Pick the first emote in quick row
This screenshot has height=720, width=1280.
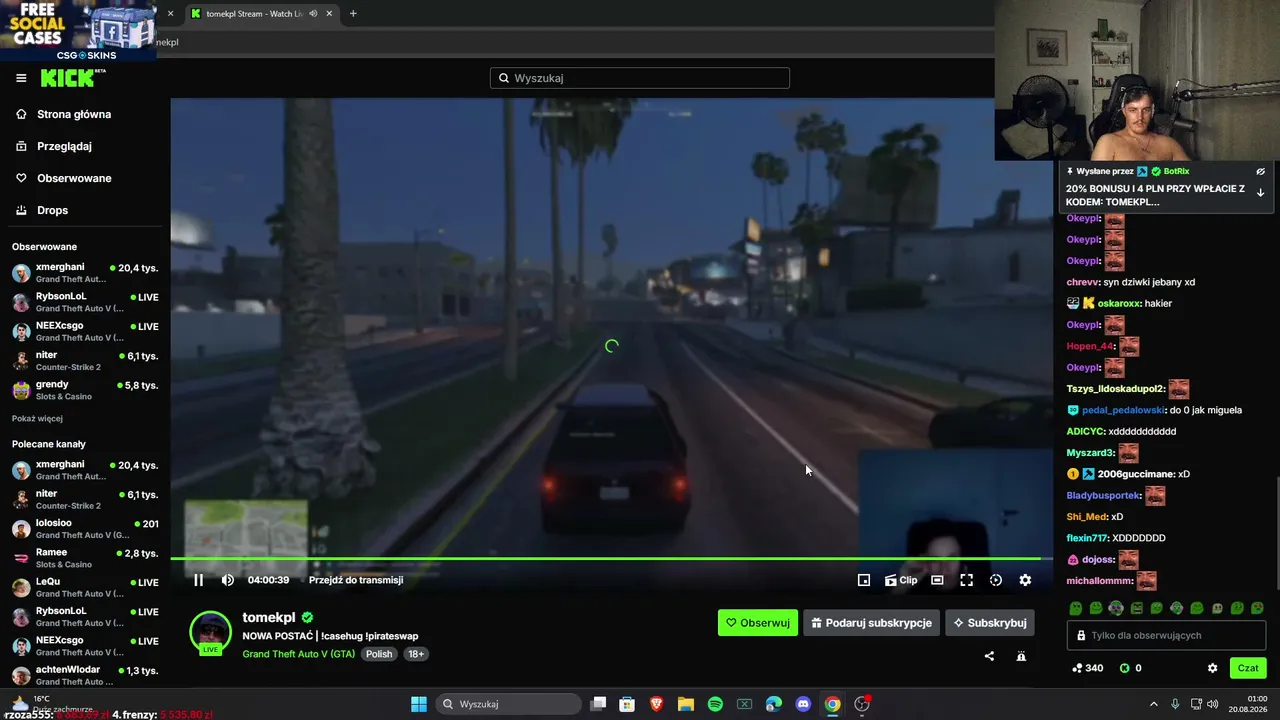(x=1076, y=608)
